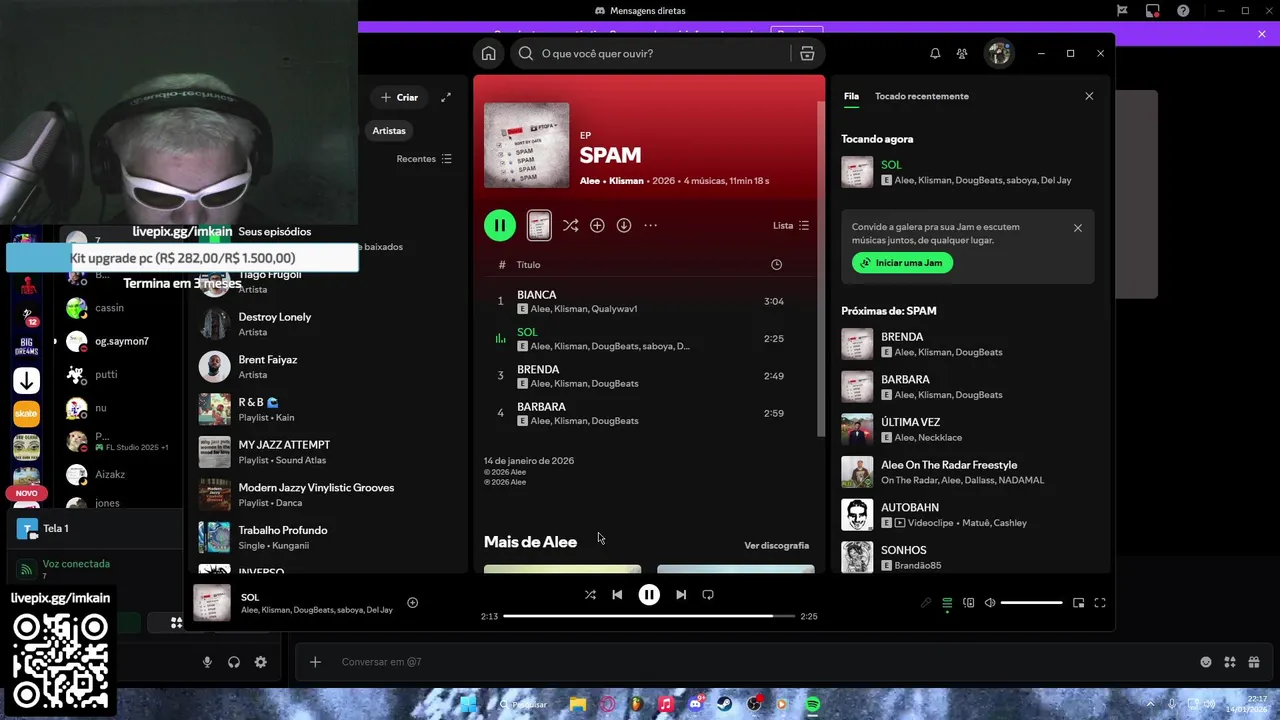
Task: Open Discord download apps arrow icon
Action: coord(26,380)
